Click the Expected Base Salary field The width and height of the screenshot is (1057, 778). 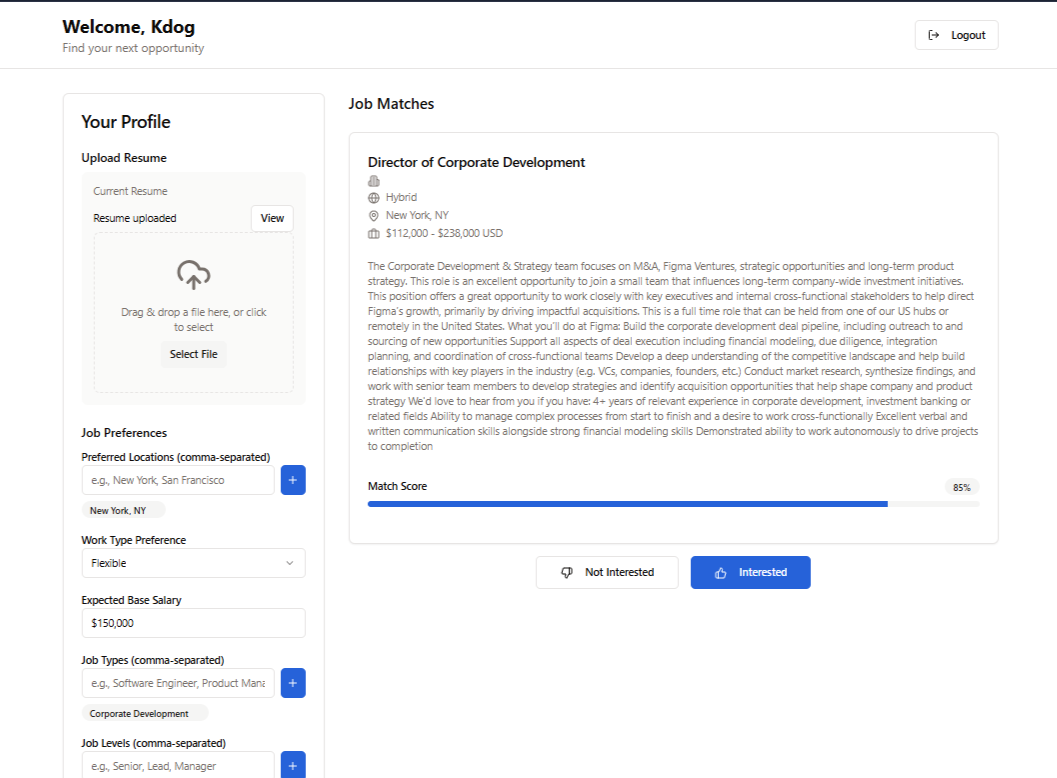(x=193, y=623)
